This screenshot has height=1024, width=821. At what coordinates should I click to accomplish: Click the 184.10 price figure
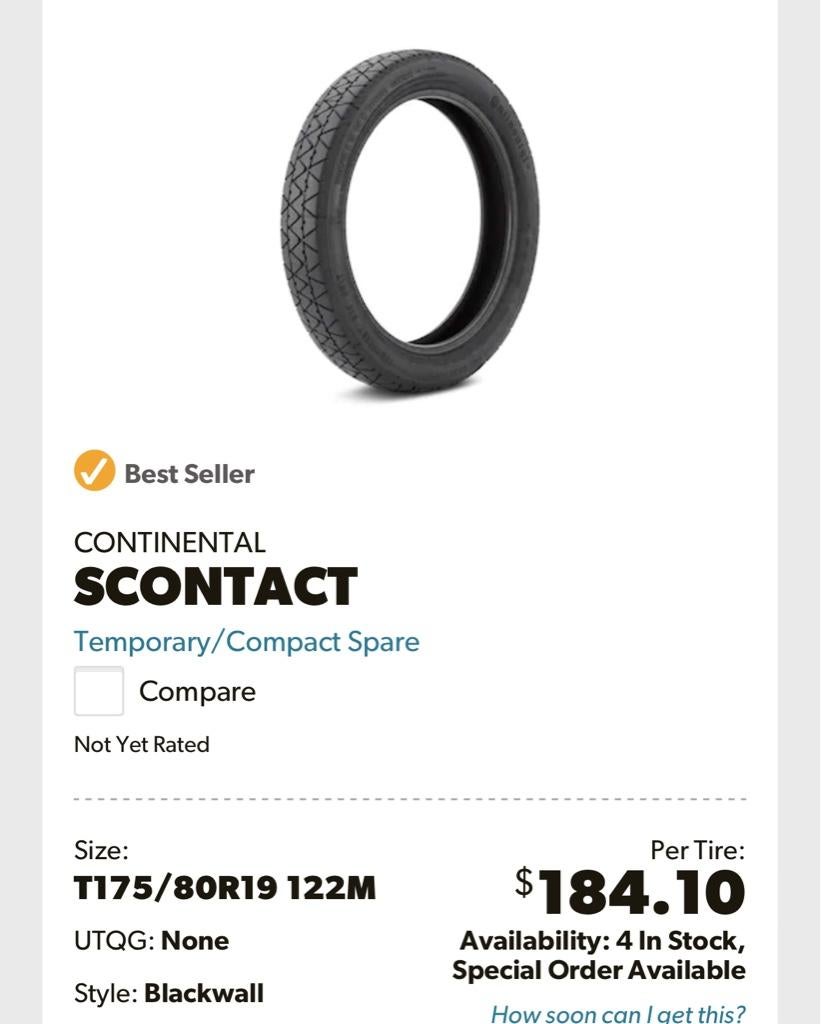642,893
